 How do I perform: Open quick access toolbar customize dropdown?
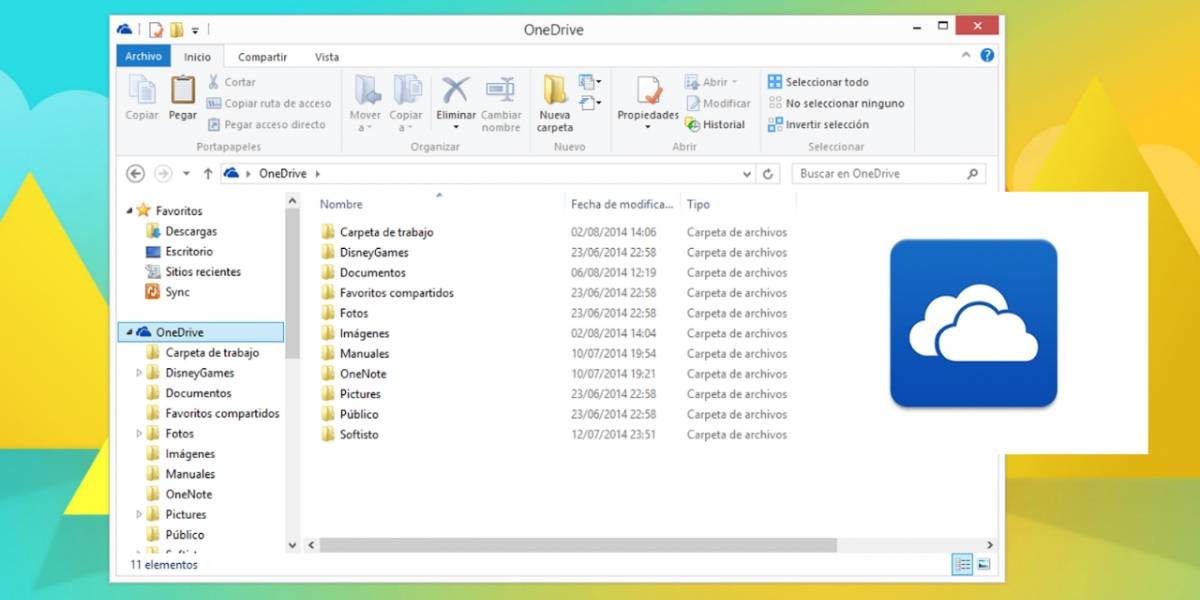click(195, 30)
